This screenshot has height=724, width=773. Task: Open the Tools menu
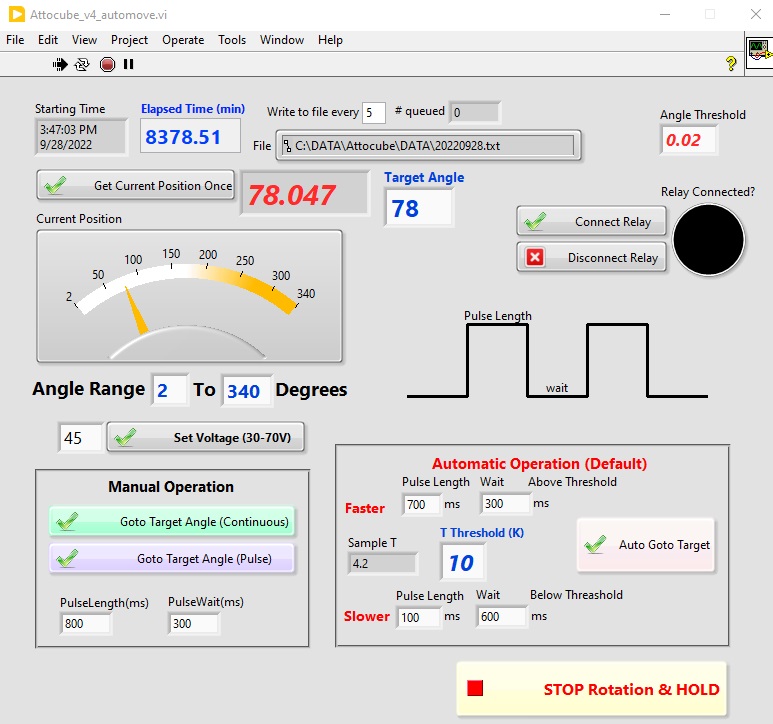232,40
